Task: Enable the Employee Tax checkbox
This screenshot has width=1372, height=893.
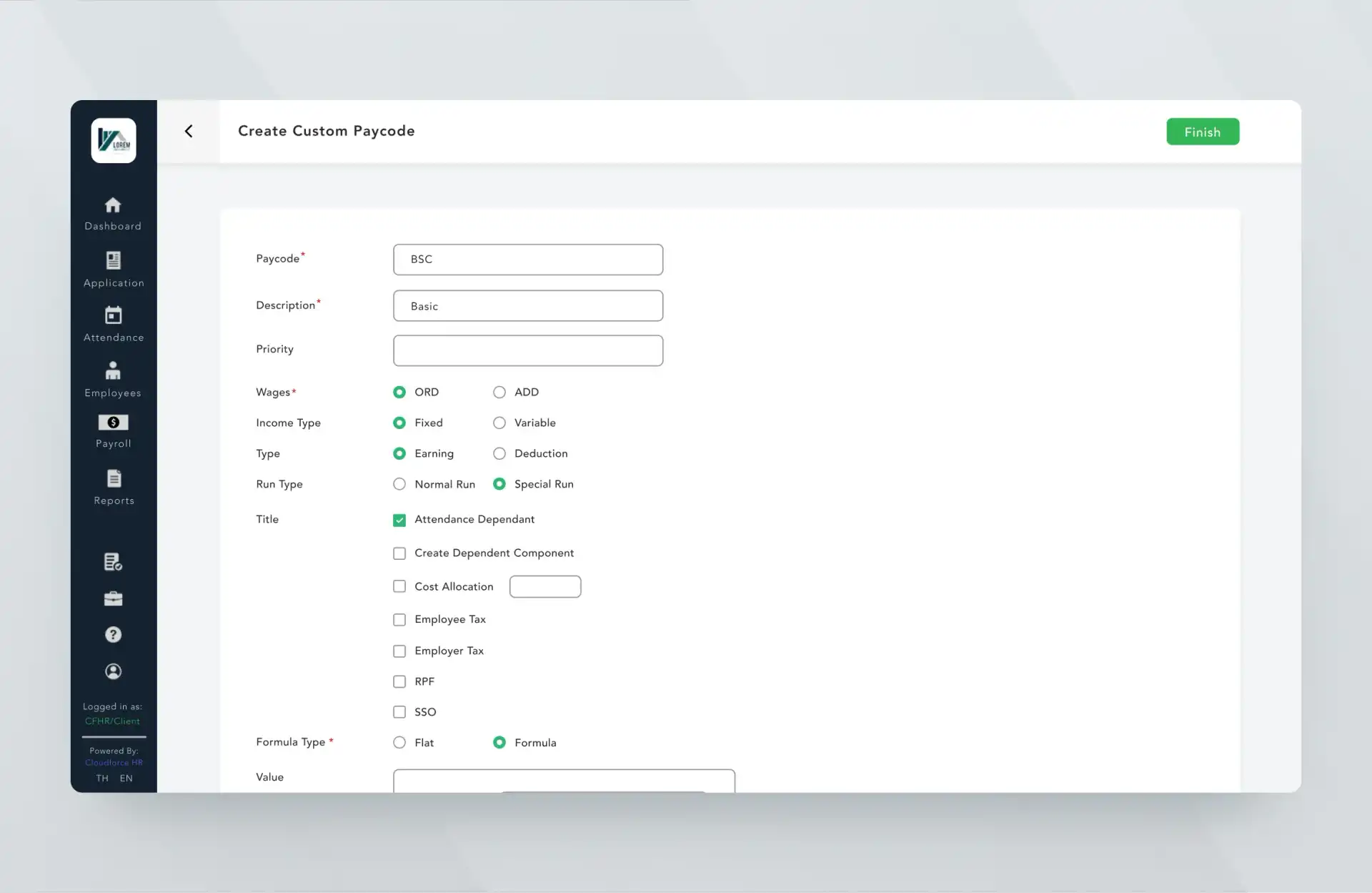Action: point(398,619)
